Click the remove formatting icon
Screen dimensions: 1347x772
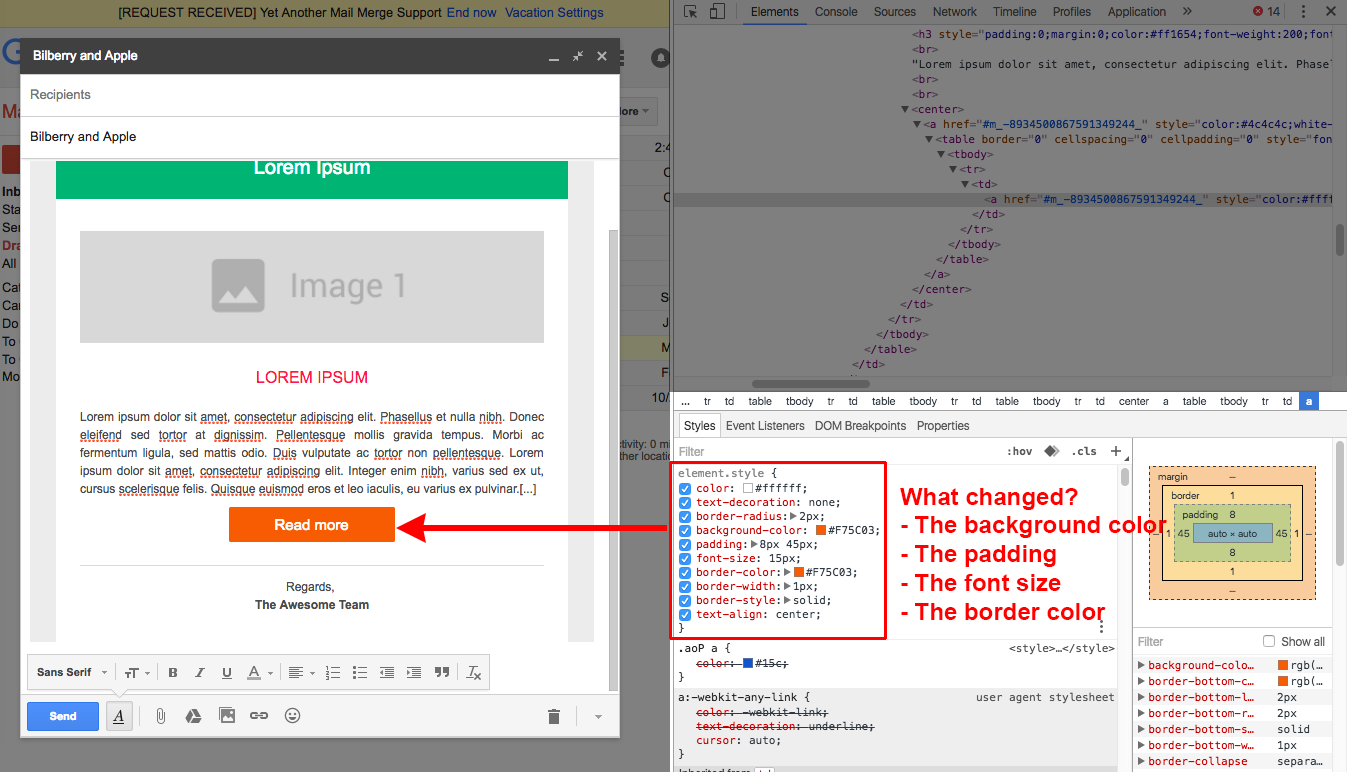475,673
